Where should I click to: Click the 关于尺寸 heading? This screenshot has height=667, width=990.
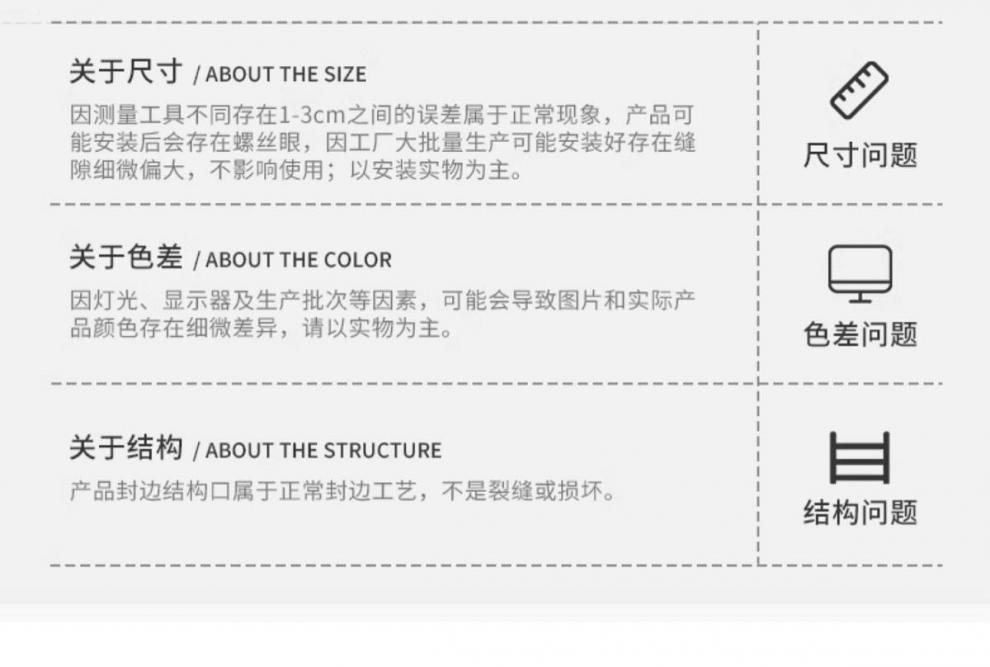point(126,72)
